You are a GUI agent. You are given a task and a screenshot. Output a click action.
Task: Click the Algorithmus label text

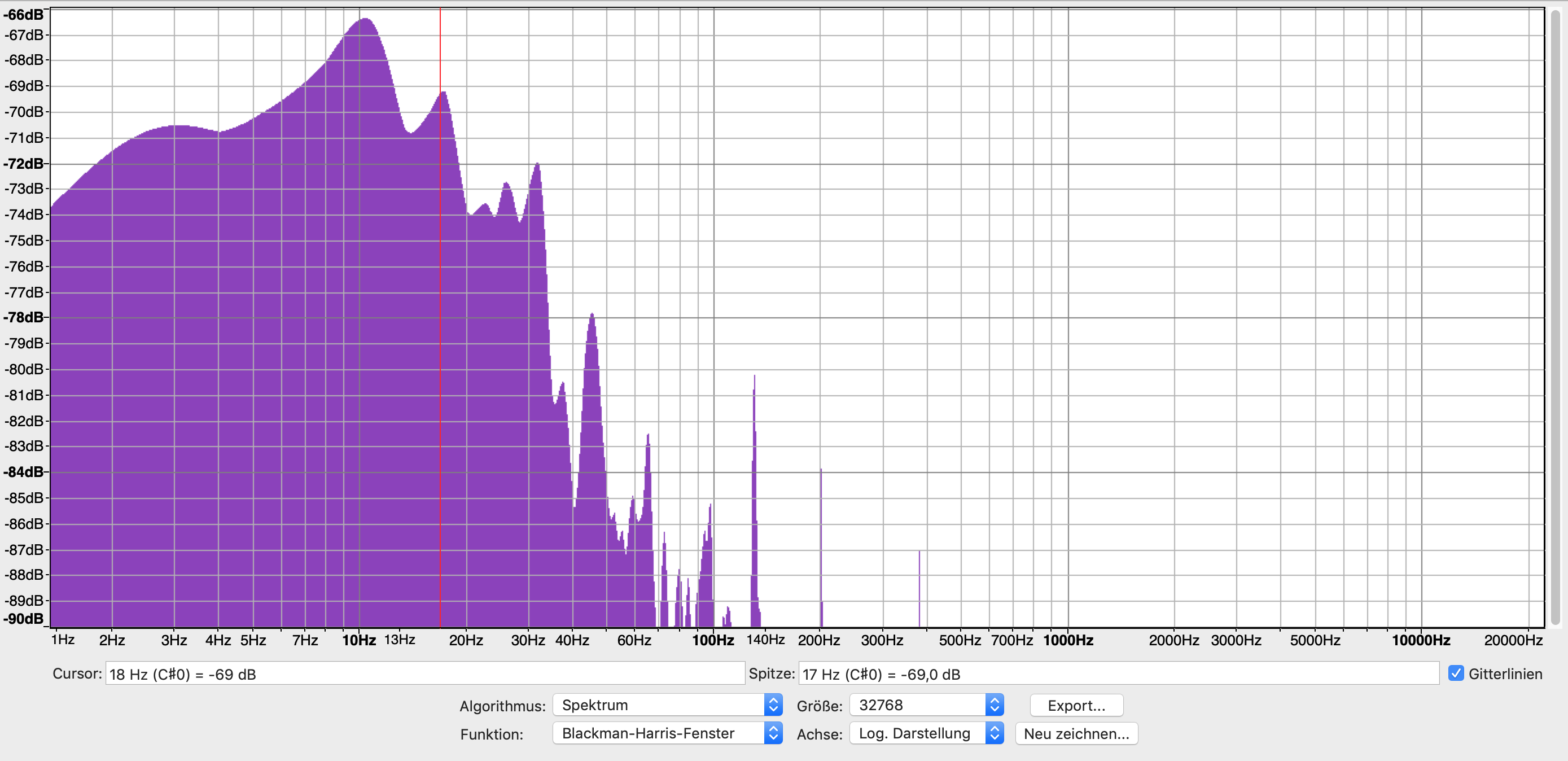tap(502, 706)
